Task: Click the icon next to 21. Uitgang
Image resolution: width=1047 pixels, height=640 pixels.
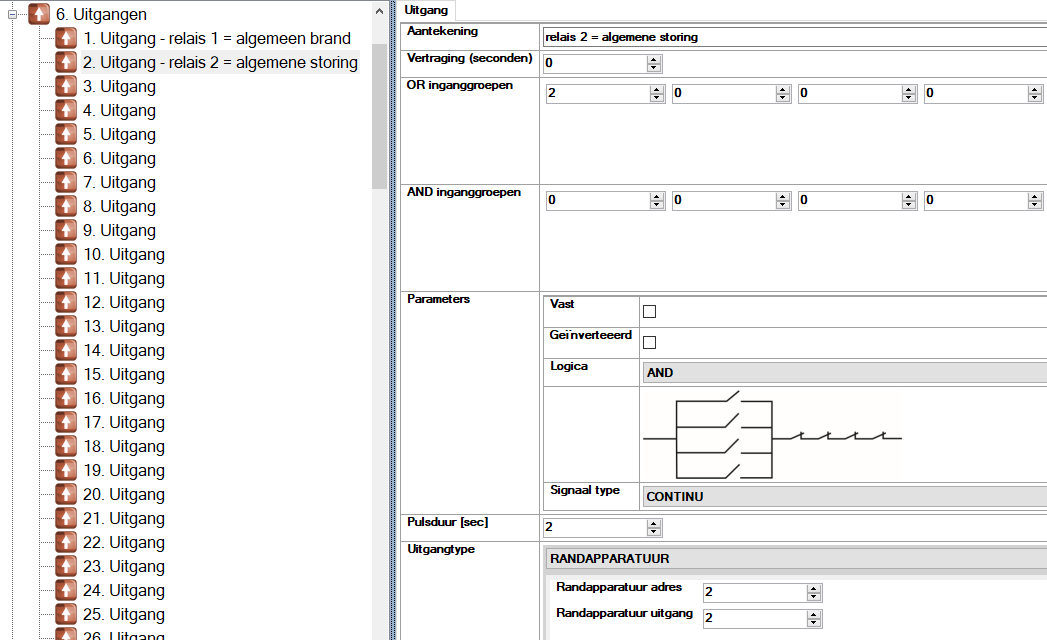Action: click(x=66, y=518)
